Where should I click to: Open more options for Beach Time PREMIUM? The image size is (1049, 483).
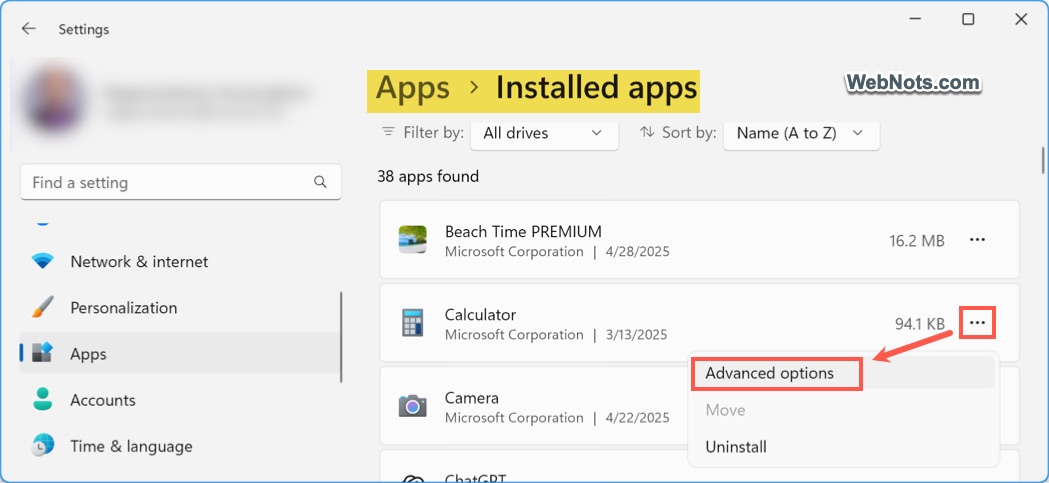(977, 239)
